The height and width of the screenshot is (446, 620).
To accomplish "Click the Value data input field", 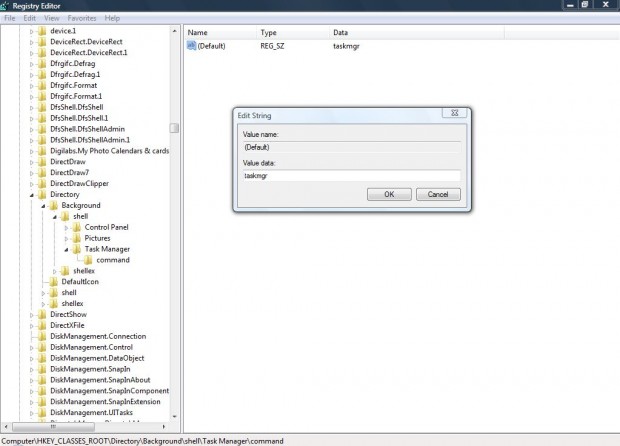I will (x=352, y=176).
